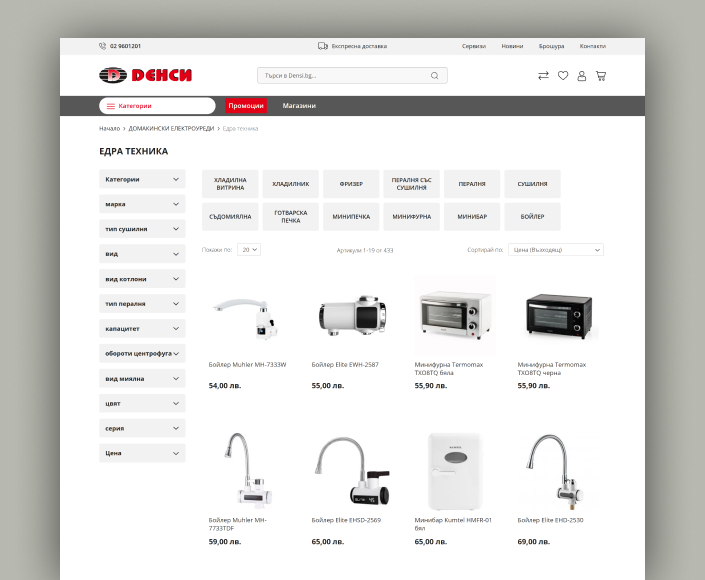Click the search magnifier icon
The height and width of the screenshot is (580, 705).
434,76
